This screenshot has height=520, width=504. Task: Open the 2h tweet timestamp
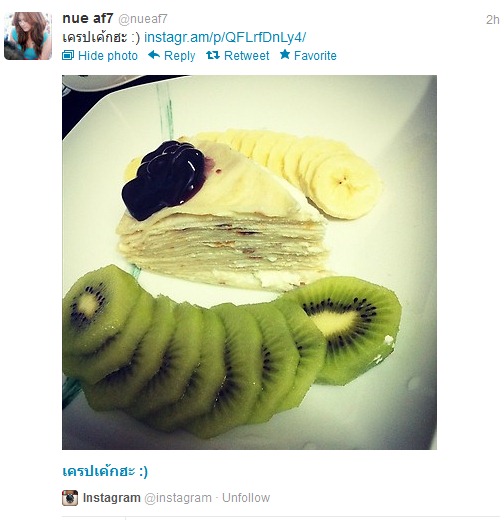(x=493, y=20)
